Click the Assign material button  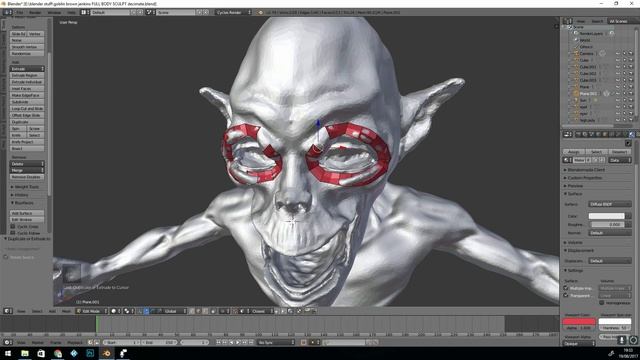574,151
